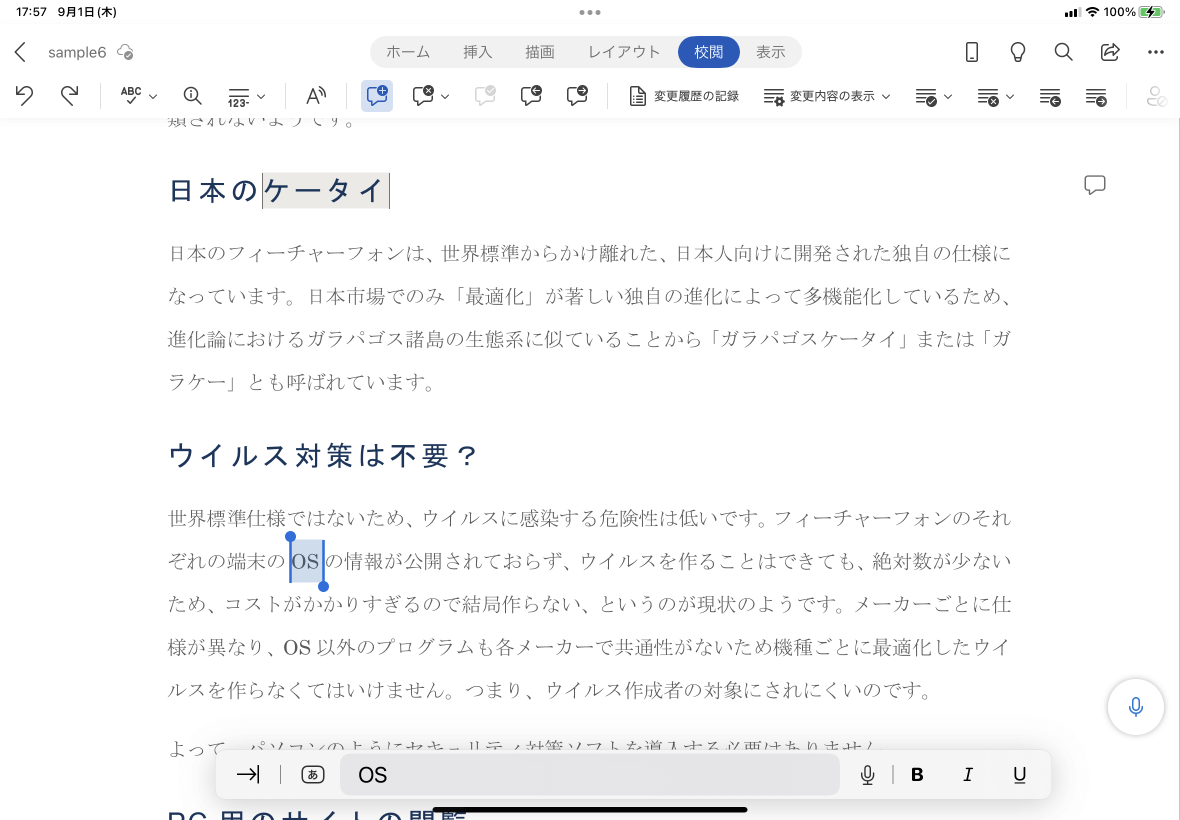The image size is (1180, 820).
Task: Toggle 変更履歴の記録 track changes
Action: (684, 96)
